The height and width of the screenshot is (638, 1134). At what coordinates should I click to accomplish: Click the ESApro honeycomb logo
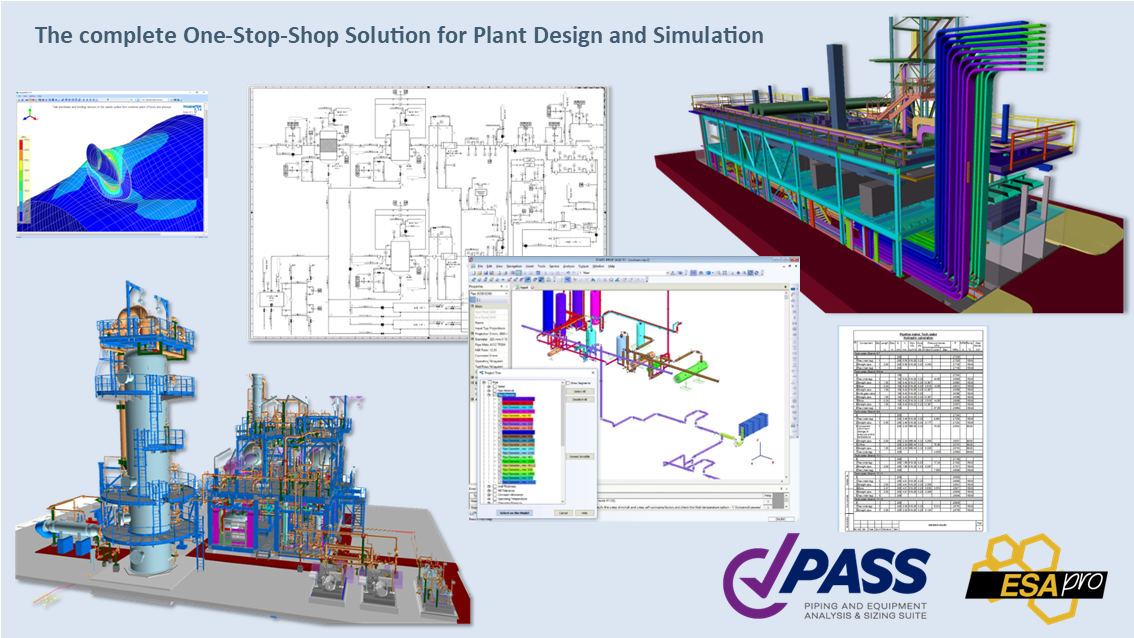1034,576
